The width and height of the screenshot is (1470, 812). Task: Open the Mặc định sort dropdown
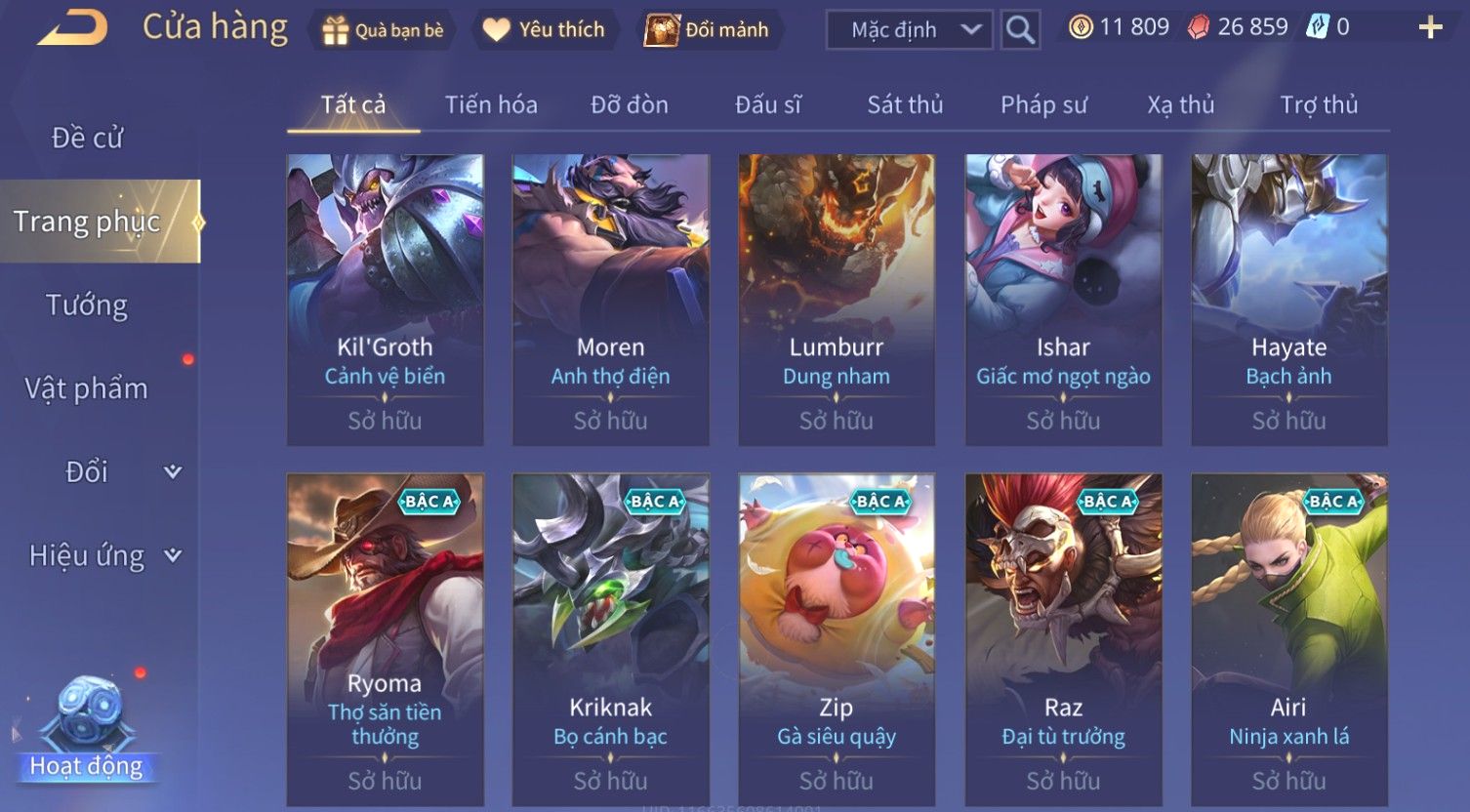(x=910, y=30)
